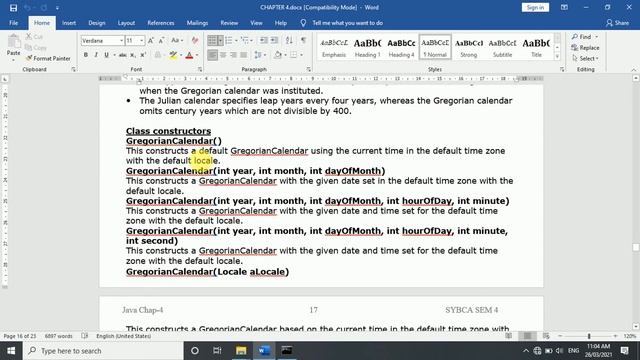Click the bullets list icon
The width and height of the screenshot is (640, 360).
point(212,40)
